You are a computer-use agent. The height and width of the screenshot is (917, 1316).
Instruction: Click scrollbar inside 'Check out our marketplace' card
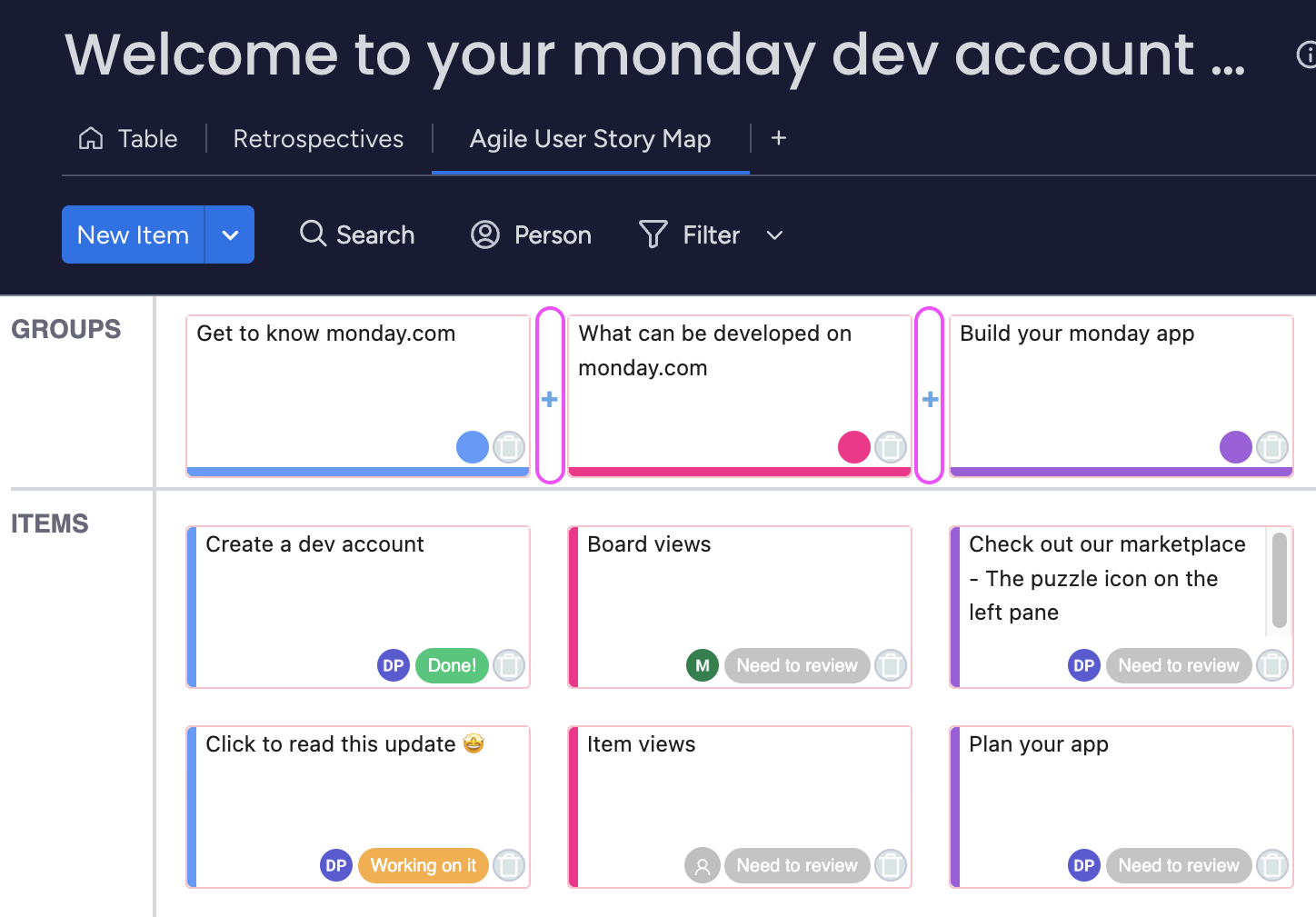click(1280, 580)
